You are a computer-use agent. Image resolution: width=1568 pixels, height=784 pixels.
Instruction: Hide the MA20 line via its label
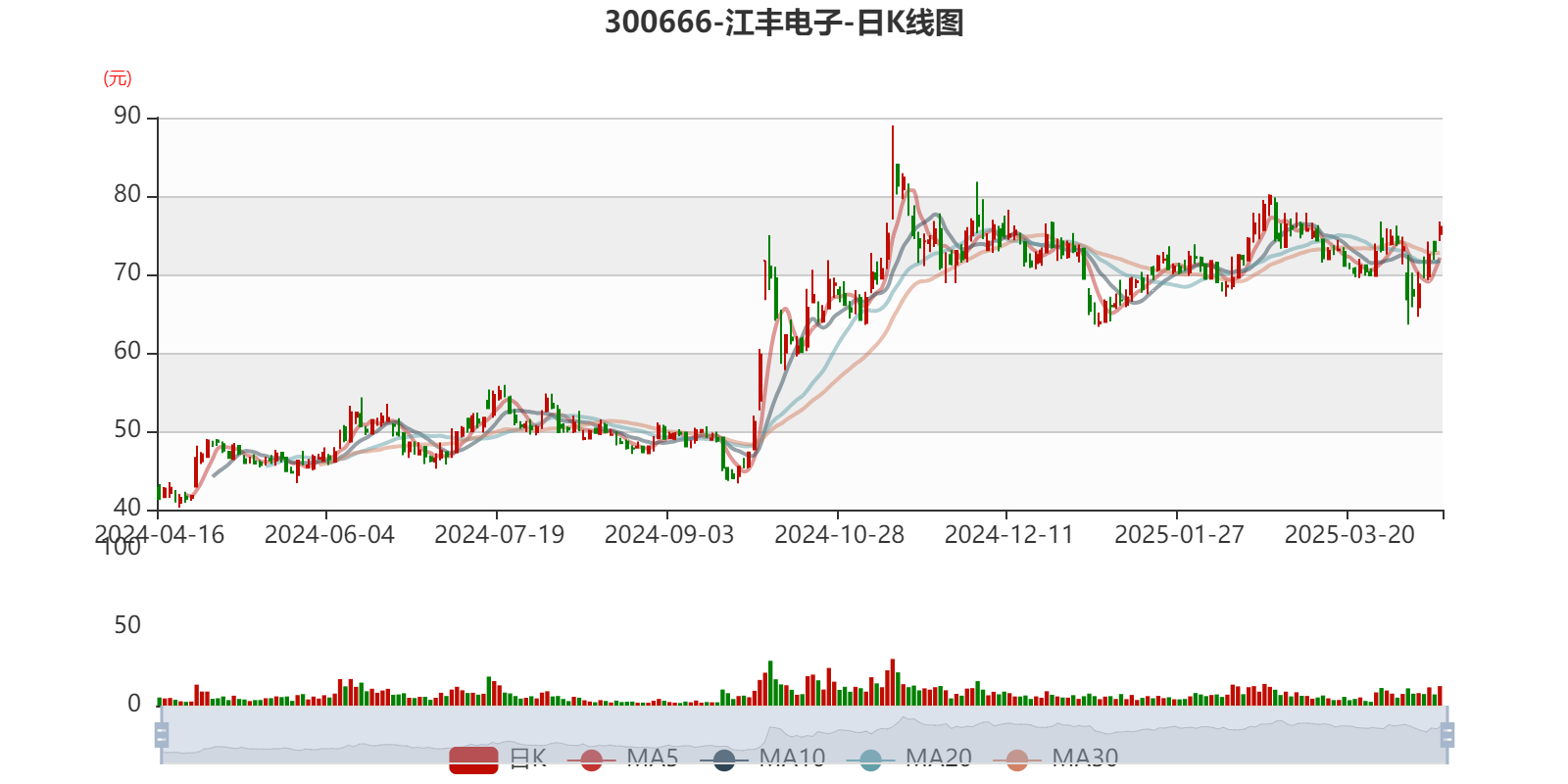pos(939,759)
